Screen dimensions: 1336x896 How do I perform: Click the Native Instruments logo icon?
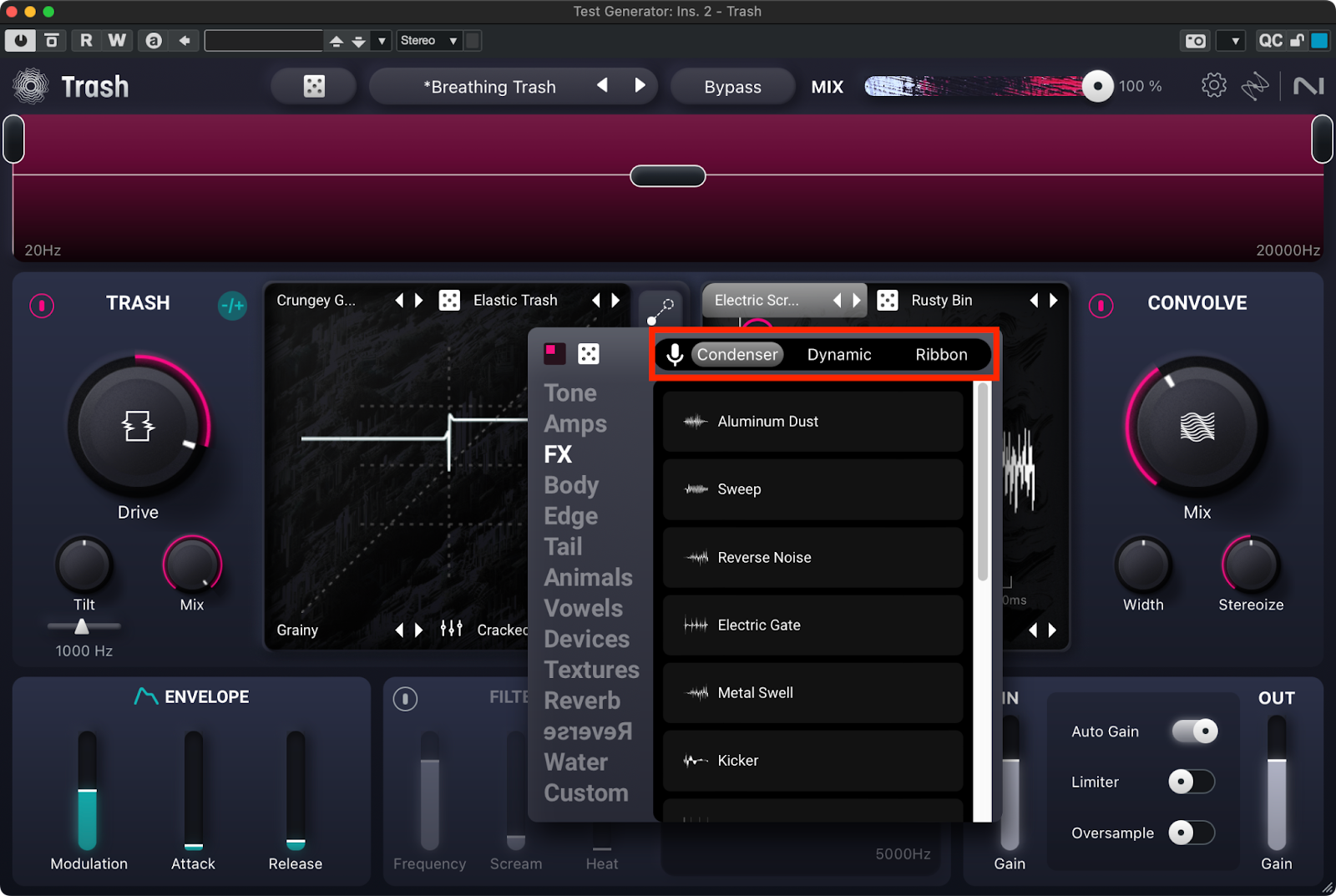point(1308,86)
